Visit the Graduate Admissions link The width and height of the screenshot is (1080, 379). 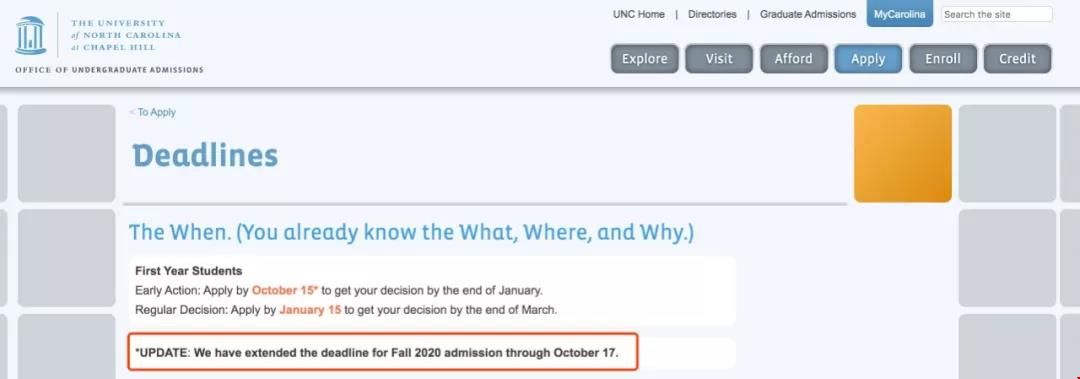coord(808,14)
